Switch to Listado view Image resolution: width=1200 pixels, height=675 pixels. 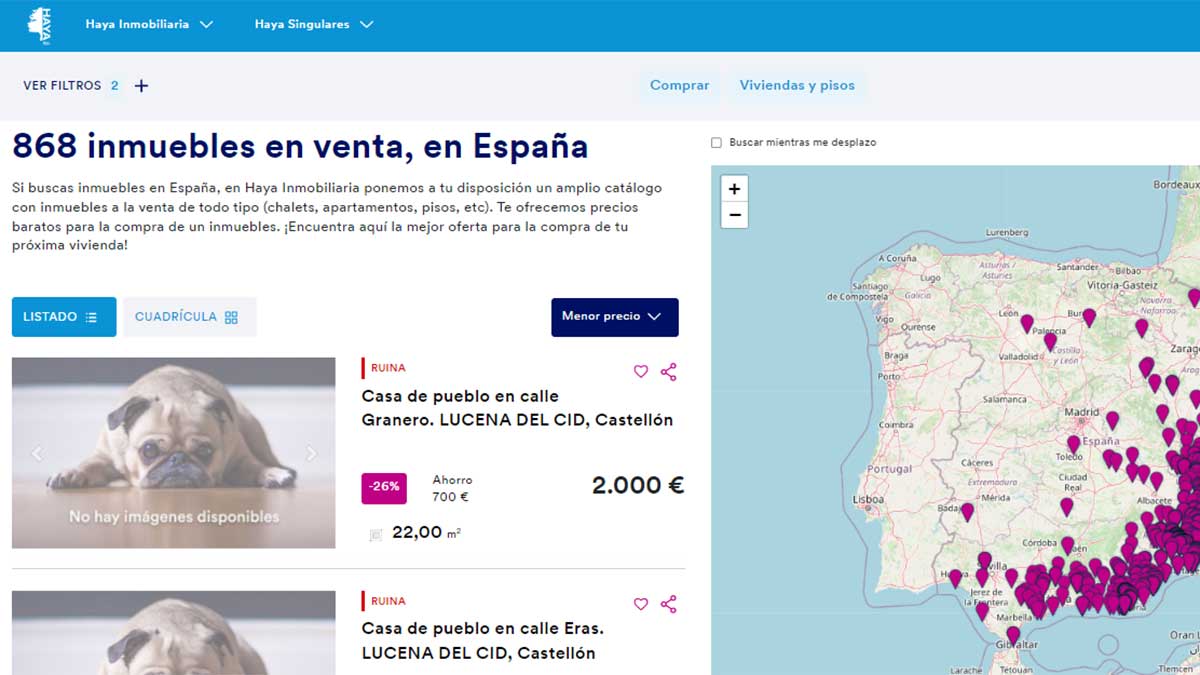pyautogui.click(x=63, y=317)
